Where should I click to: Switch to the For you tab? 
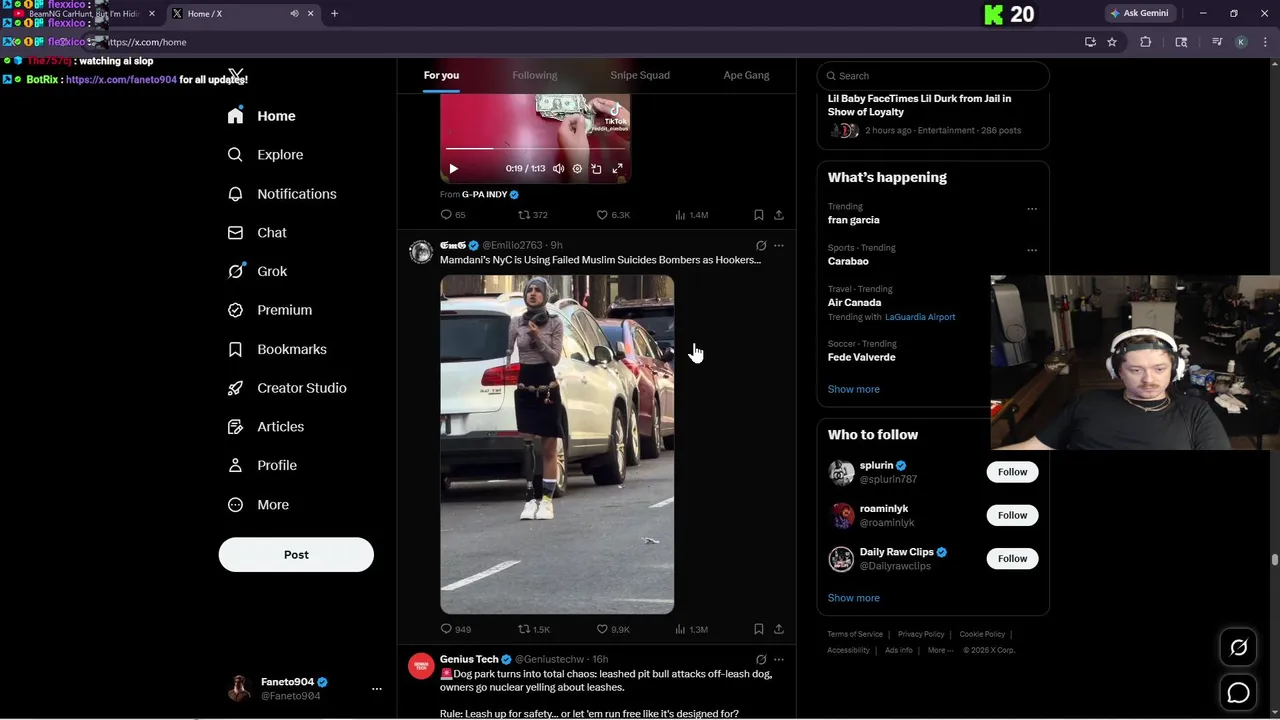(441, 75)
